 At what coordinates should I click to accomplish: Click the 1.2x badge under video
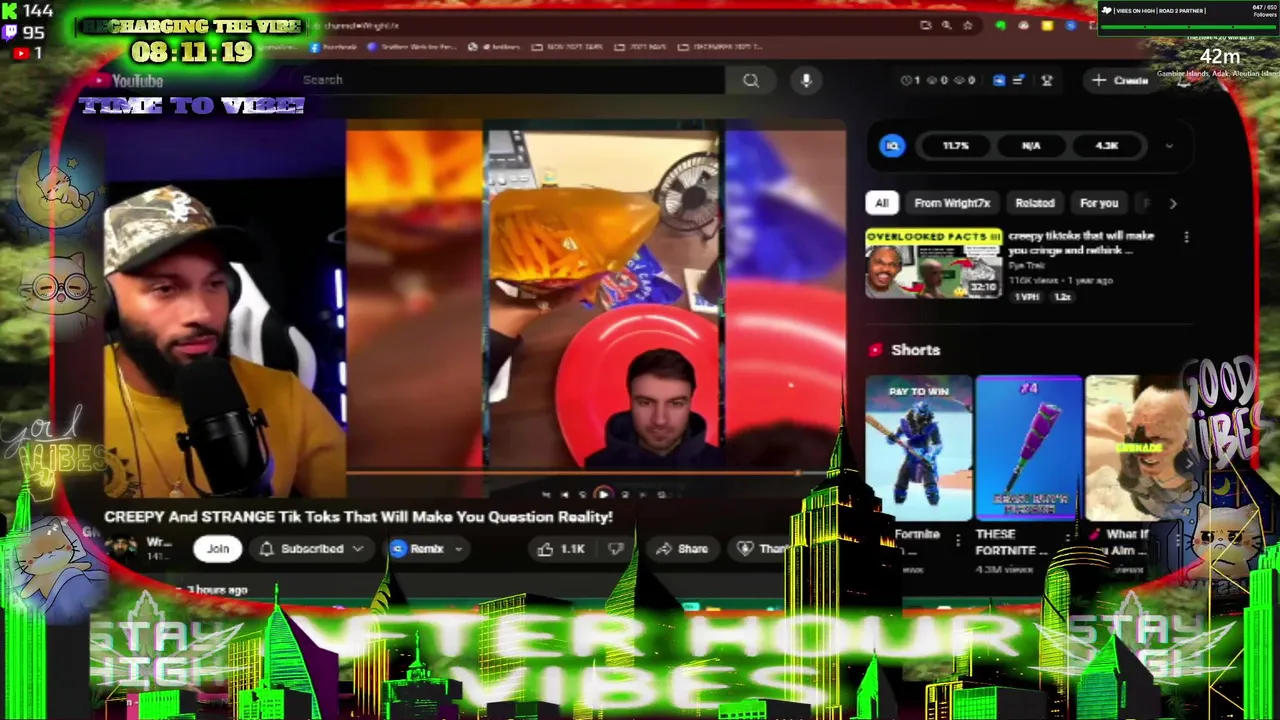pos(1060,297)
